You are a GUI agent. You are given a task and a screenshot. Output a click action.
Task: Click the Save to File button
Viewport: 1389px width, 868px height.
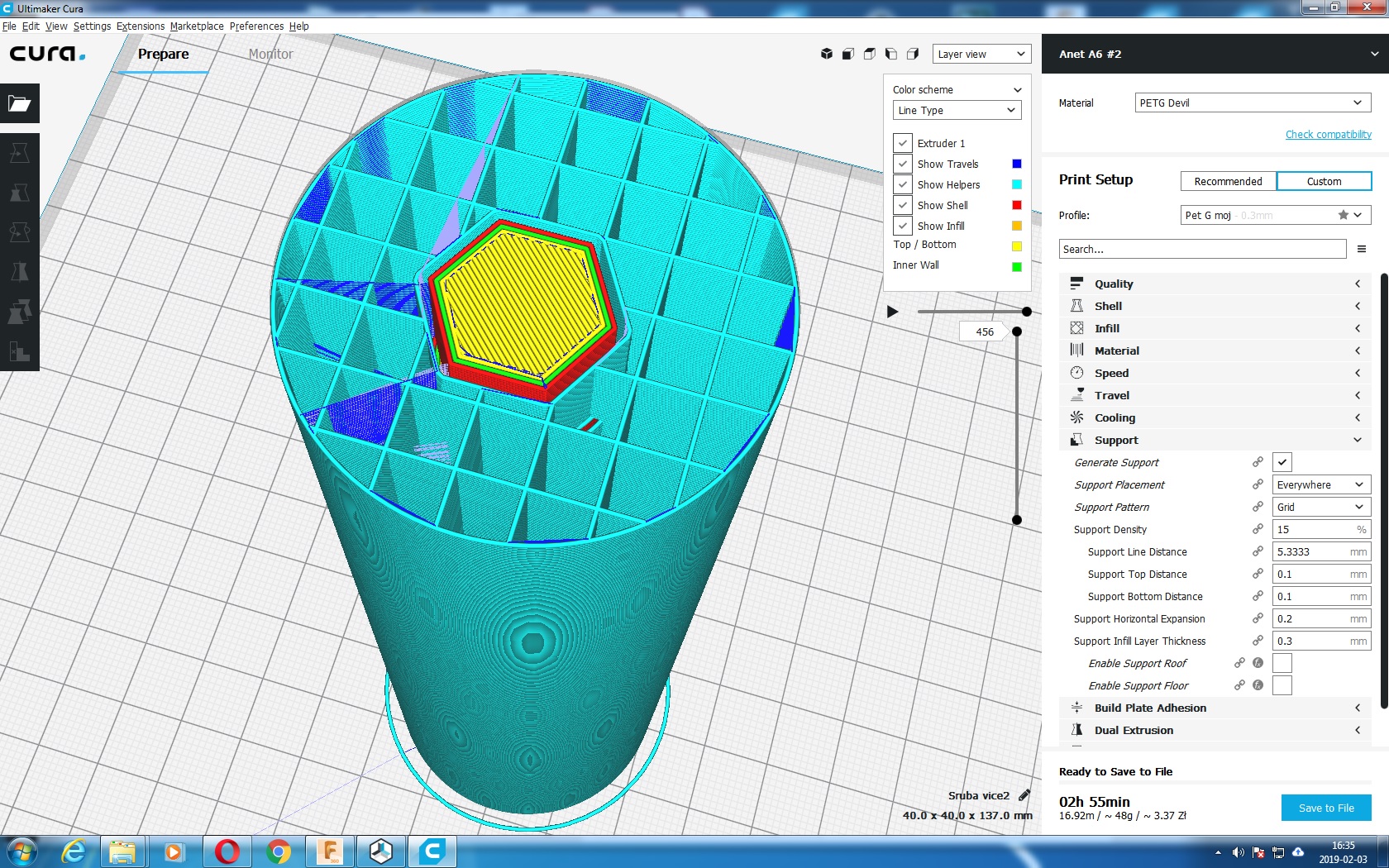pos(1326,808)
